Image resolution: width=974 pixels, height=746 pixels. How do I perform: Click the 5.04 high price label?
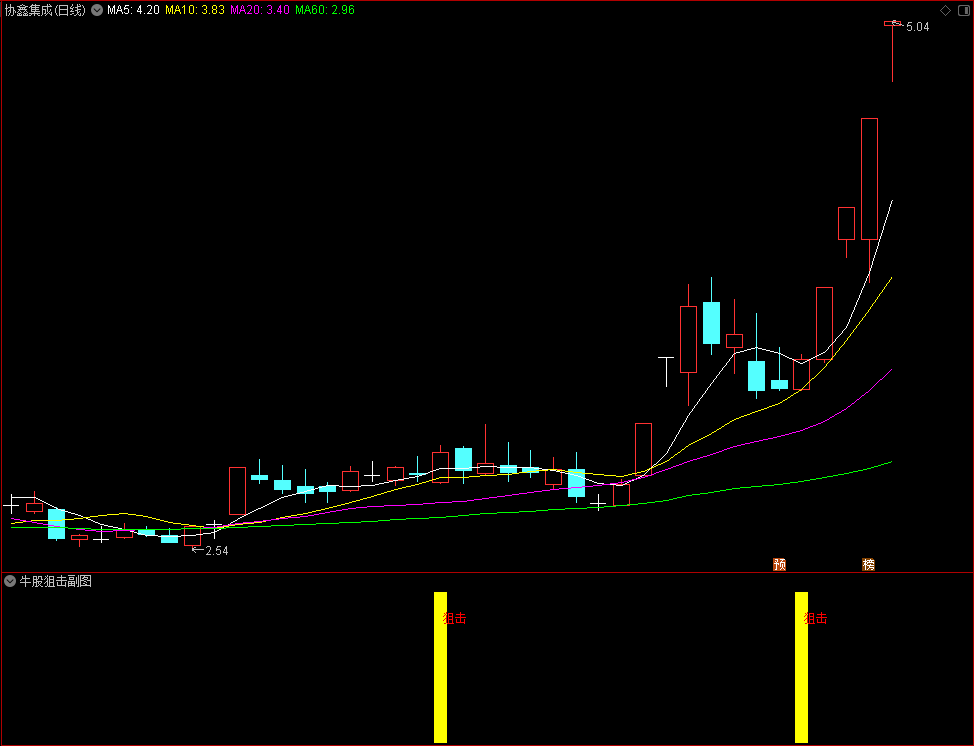pos(917,27)
